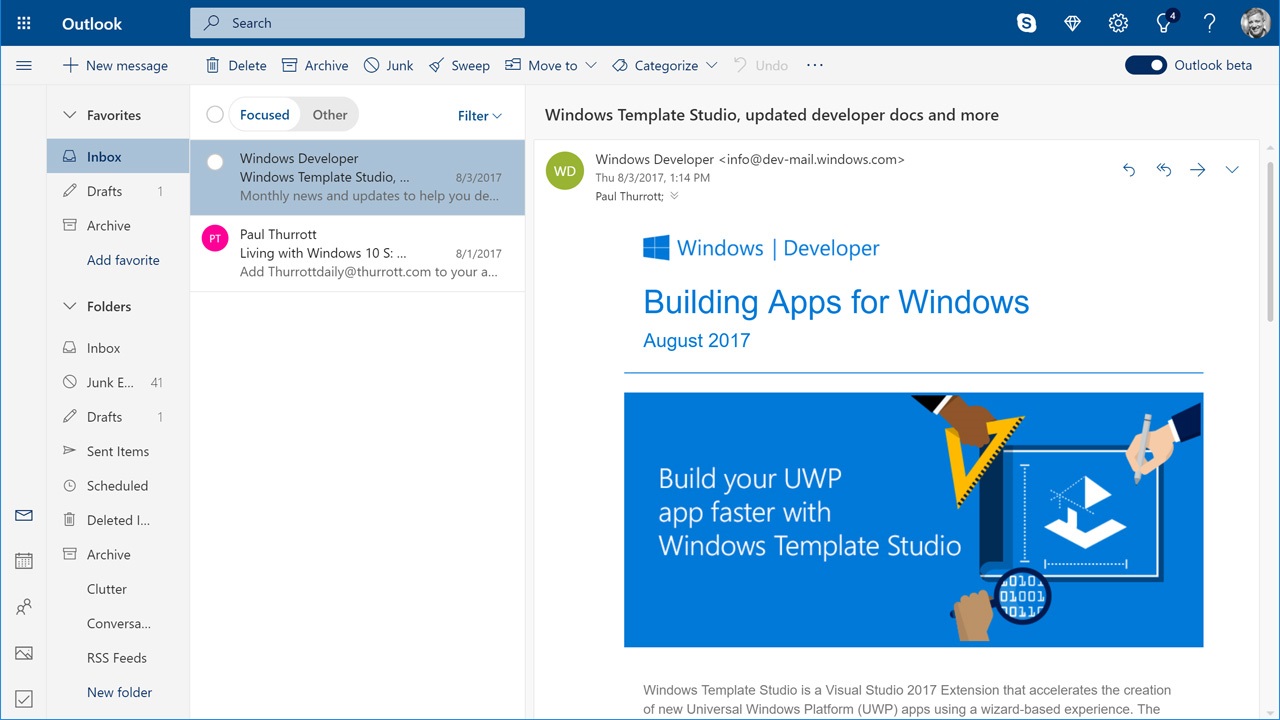Image resolution: width=1280 pixels, height=720 pixels.
Task: Click the reading pane vertical scrollbar
Action: pyautogui.click(x=1270, y=240)
